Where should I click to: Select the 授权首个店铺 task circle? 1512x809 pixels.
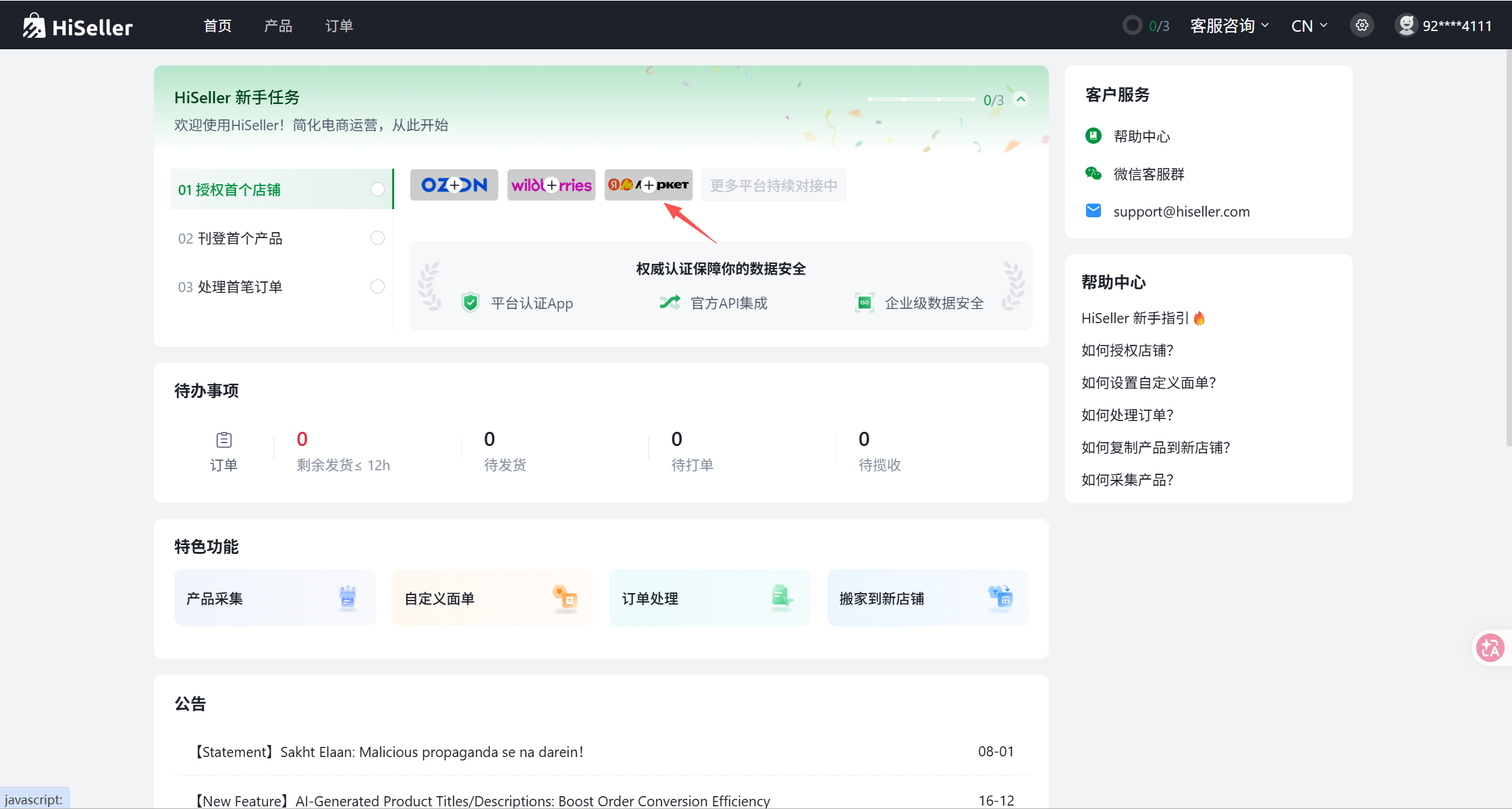[377, 190]
